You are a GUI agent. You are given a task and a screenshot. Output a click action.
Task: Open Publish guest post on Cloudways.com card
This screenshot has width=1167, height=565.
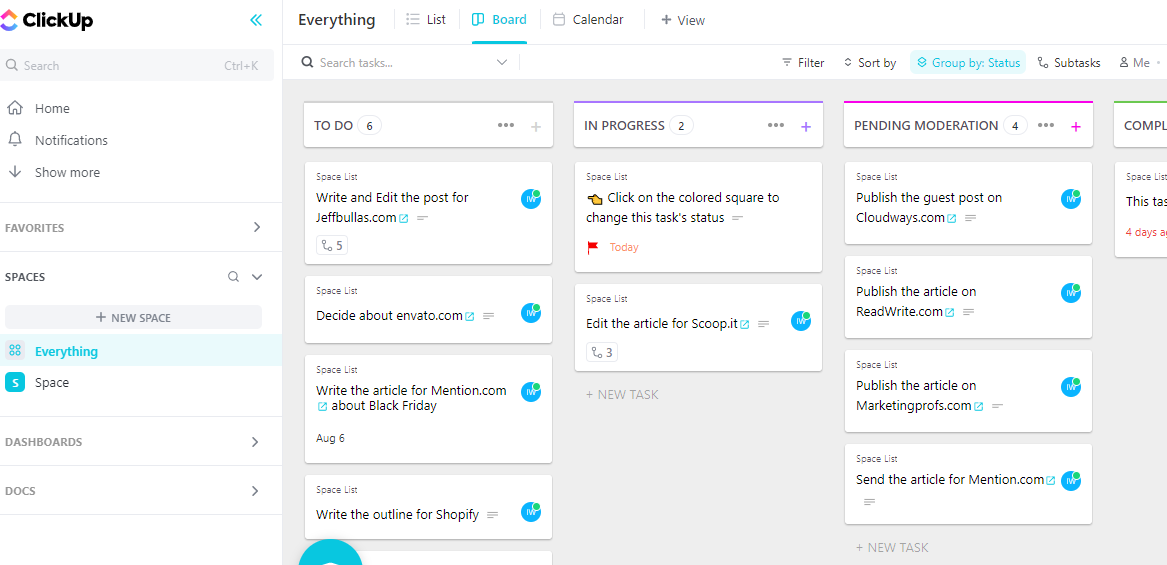968,202
